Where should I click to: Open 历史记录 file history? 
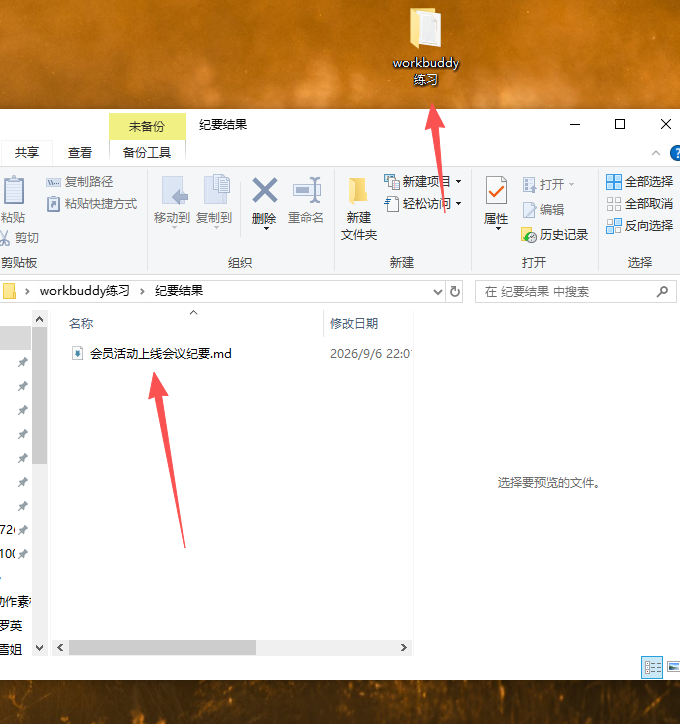(x=554, y=235)
